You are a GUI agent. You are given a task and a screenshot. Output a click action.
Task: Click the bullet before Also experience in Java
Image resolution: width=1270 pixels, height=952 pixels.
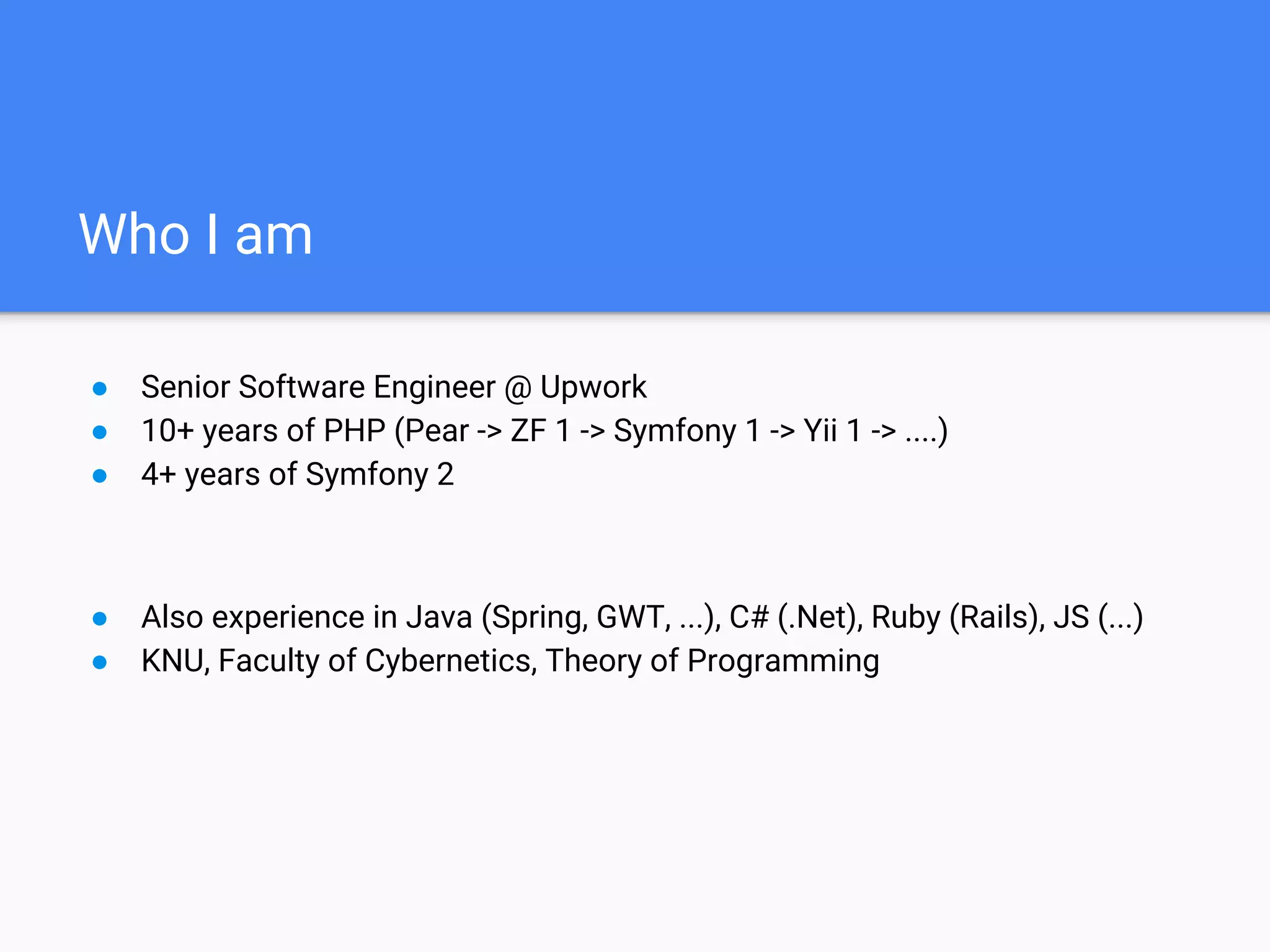[x=99, y=619]
